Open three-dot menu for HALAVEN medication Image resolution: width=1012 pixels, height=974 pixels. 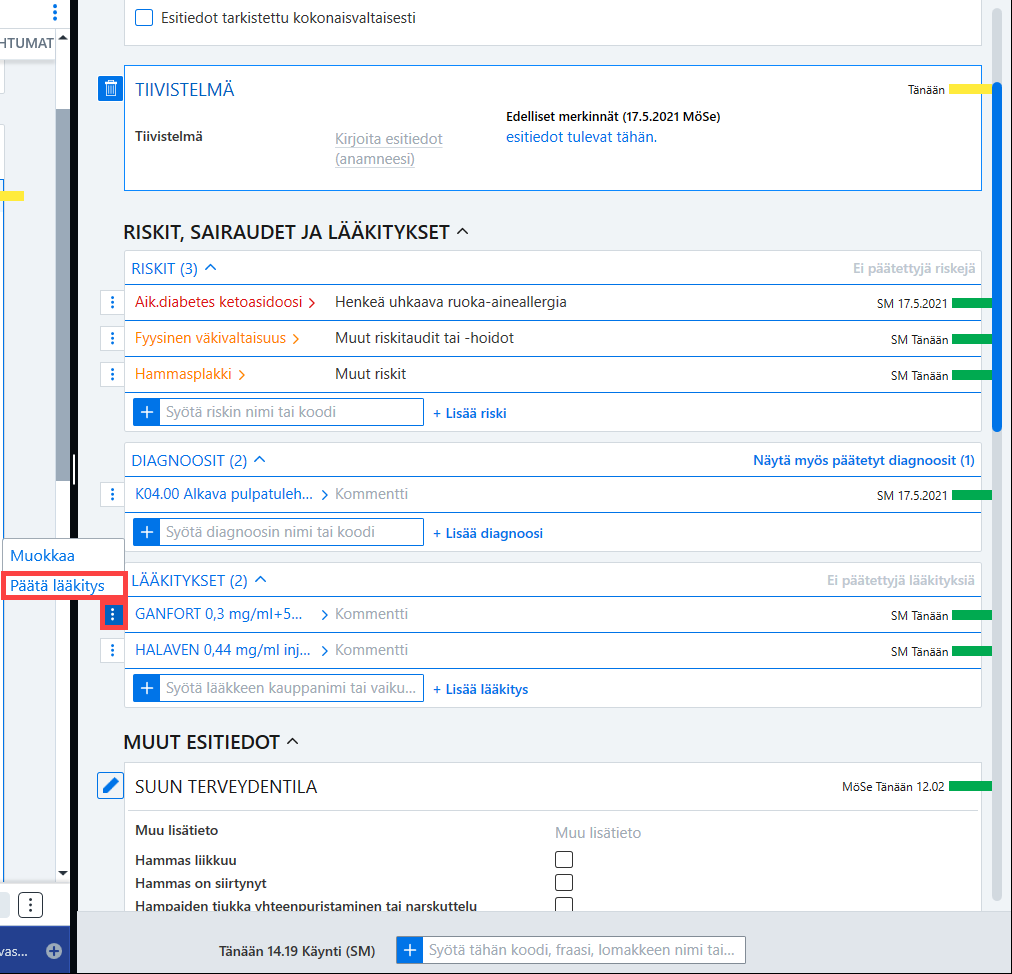[x=112, y=651]
